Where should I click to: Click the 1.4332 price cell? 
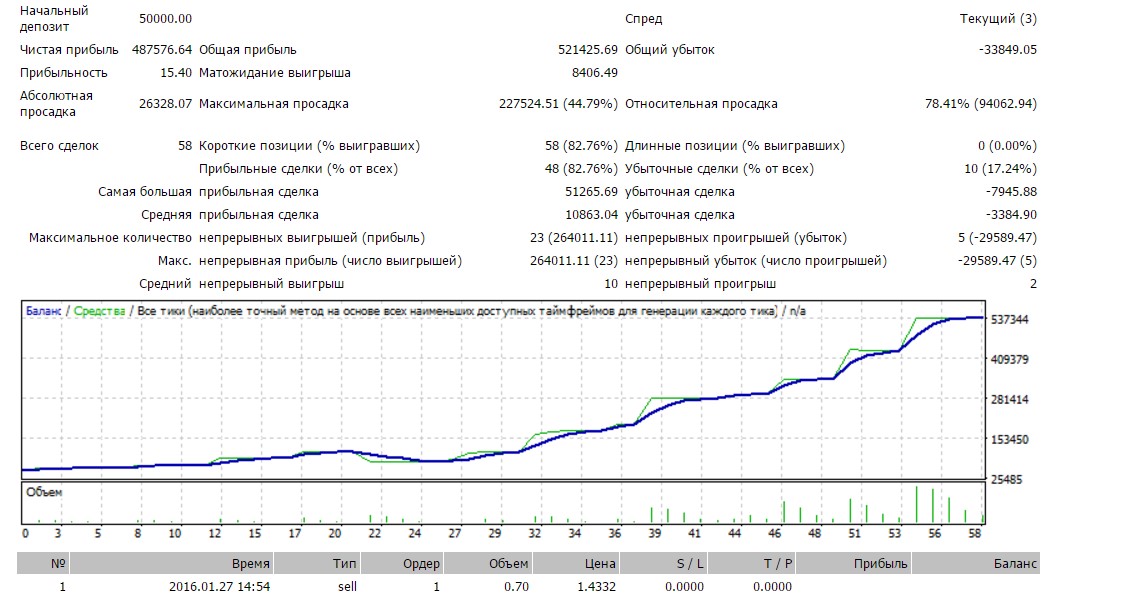point(599,587)
